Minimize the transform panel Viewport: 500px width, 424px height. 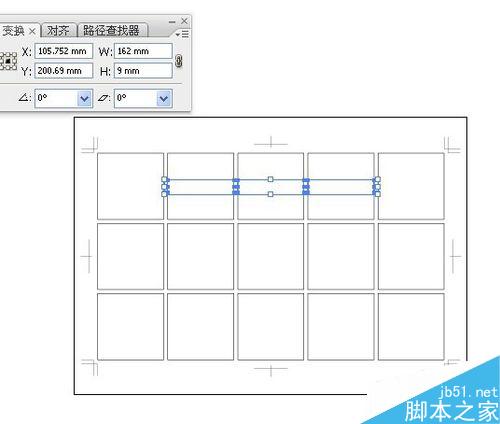(x=172, y=22)
